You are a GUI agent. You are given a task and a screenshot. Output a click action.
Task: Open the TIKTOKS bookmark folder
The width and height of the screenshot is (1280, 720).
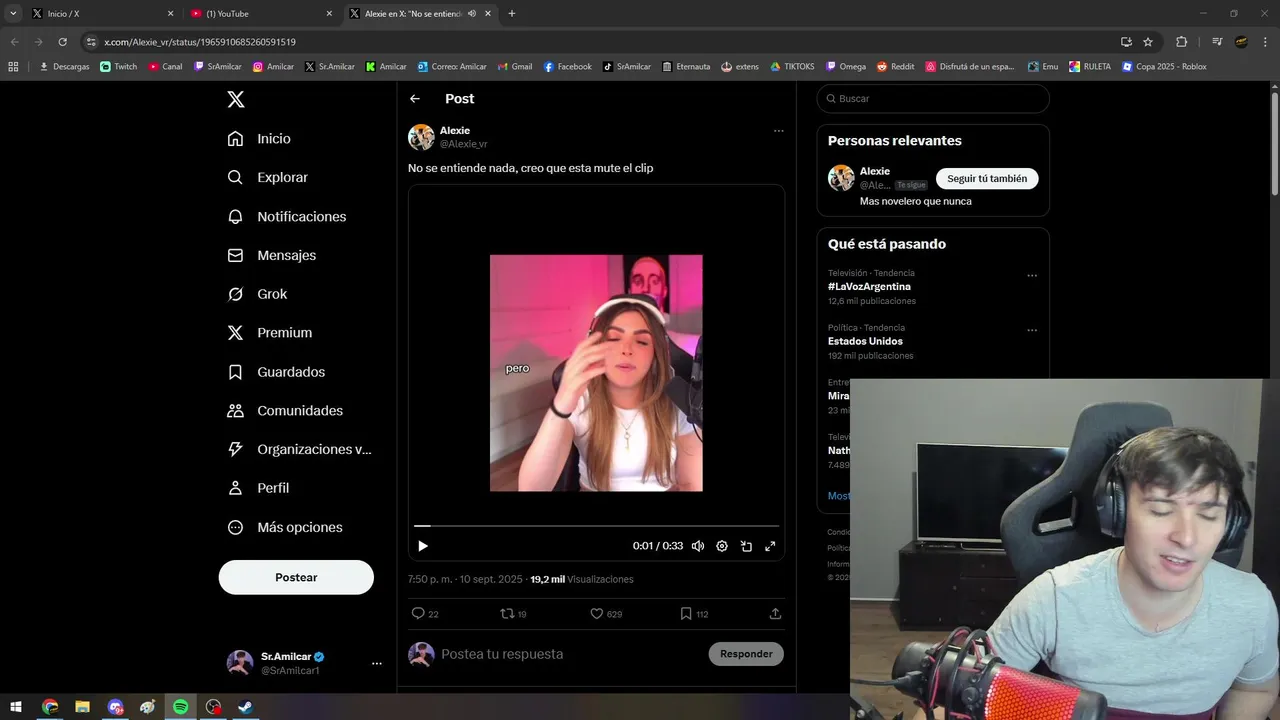pos(792,67)
